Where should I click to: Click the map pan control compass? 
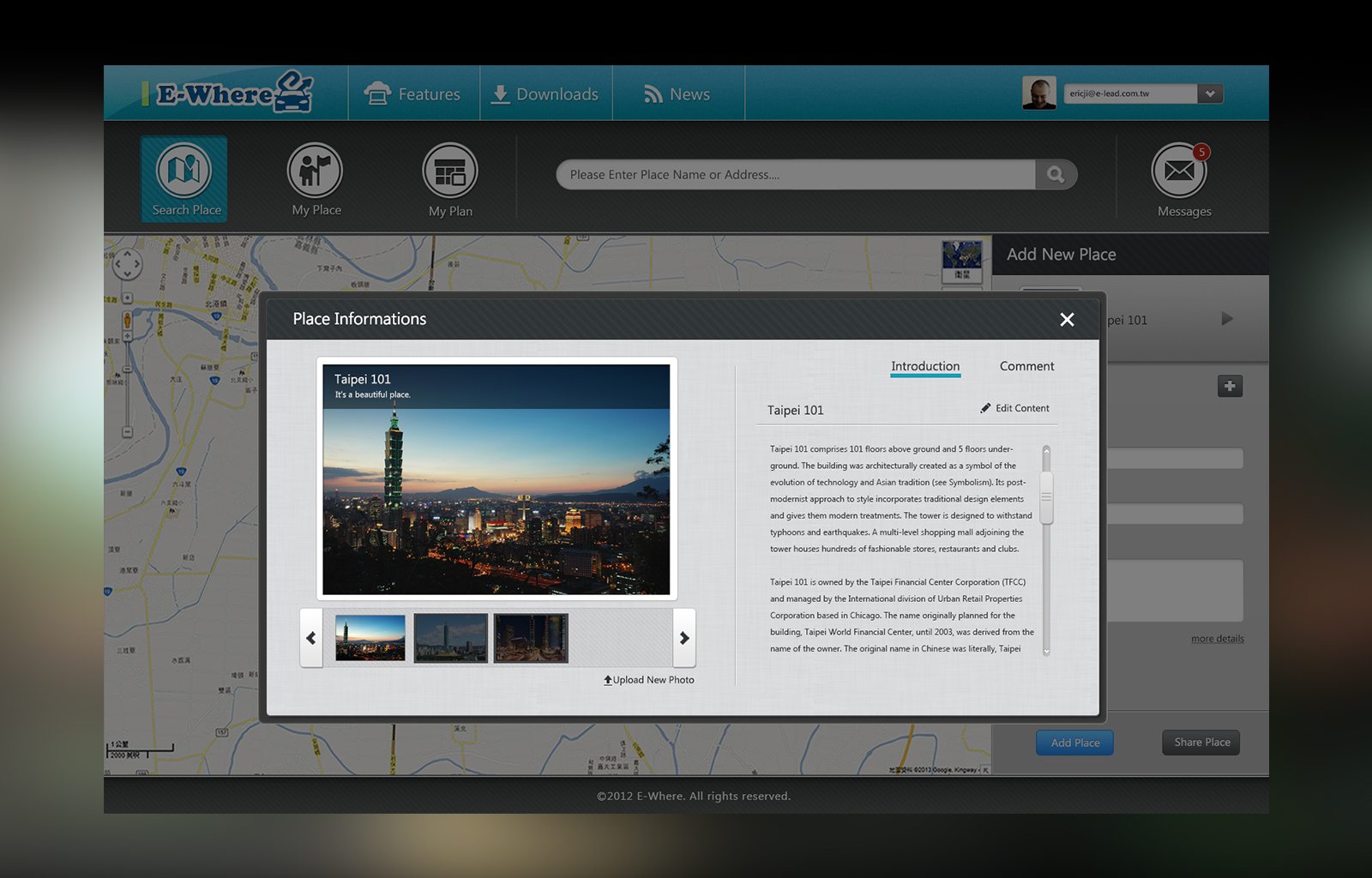coord(127,264)
